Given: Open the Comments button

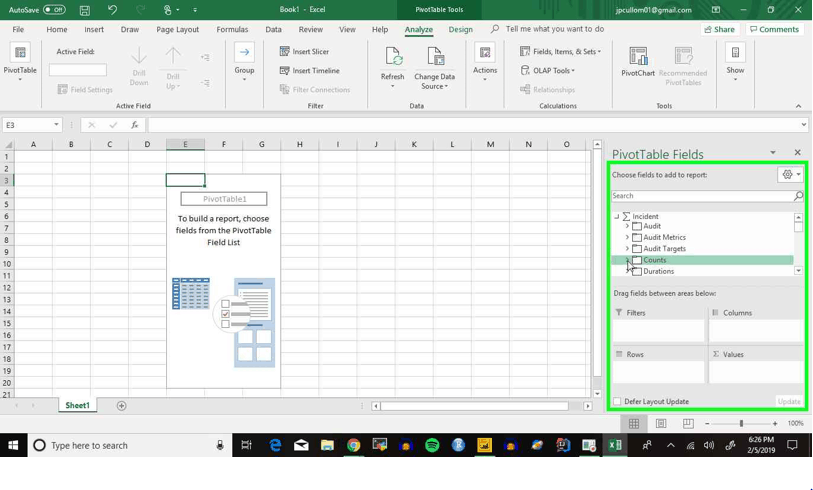Looking at the screenshot, I should 775,30.
